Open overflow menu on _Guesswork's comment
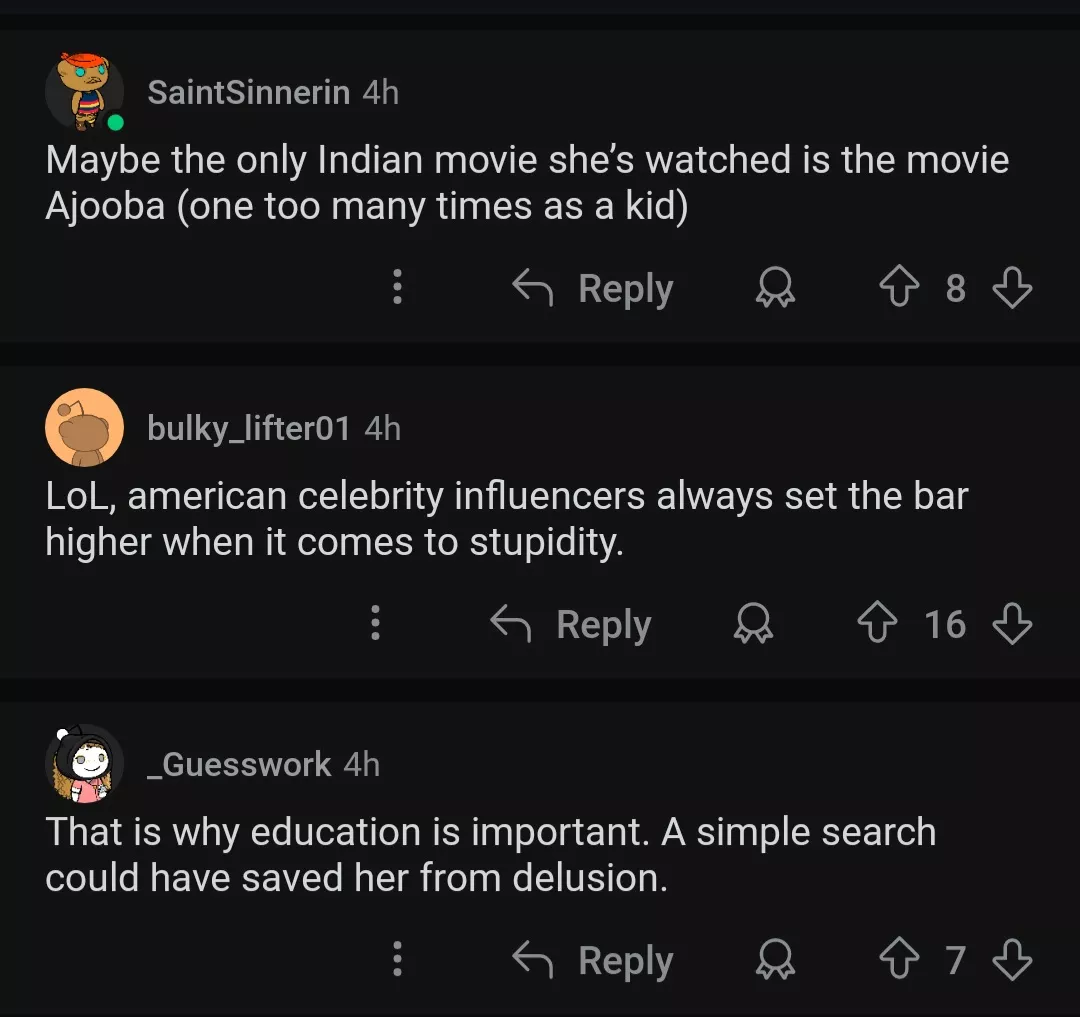 397,961
